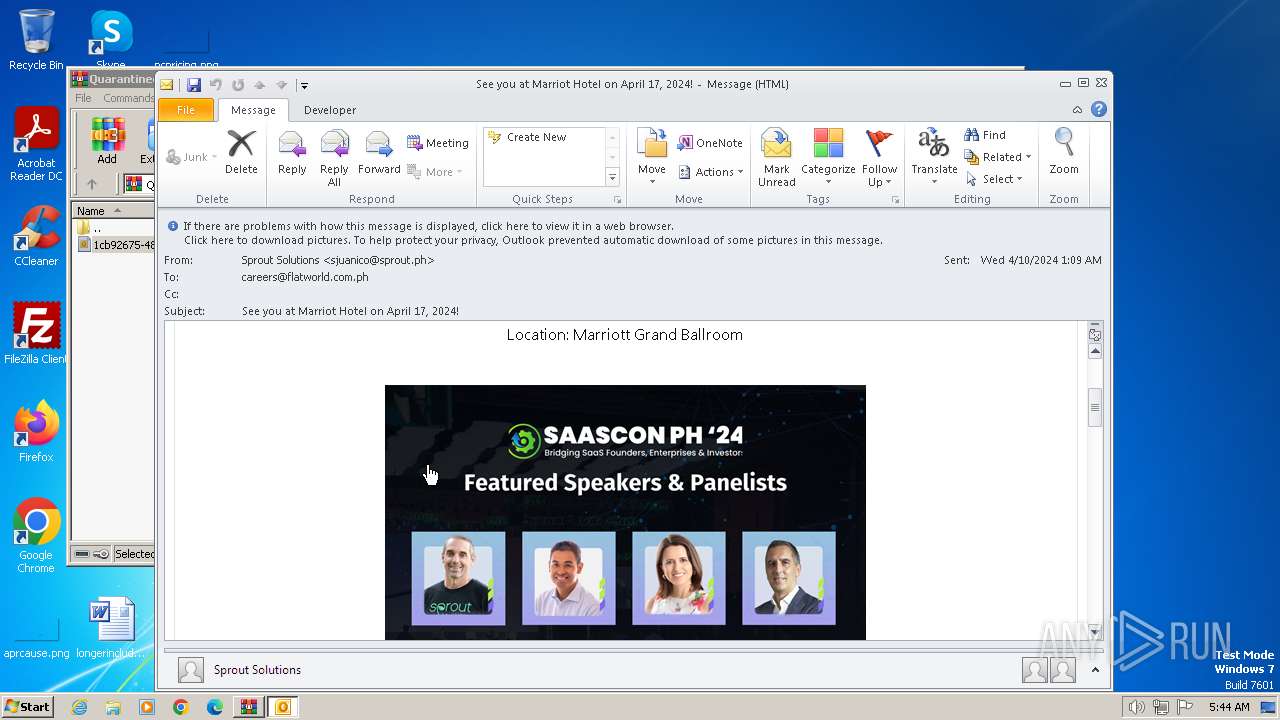Expand the People Pane at bottom

pyautogui.click(x=1095, y=670)
